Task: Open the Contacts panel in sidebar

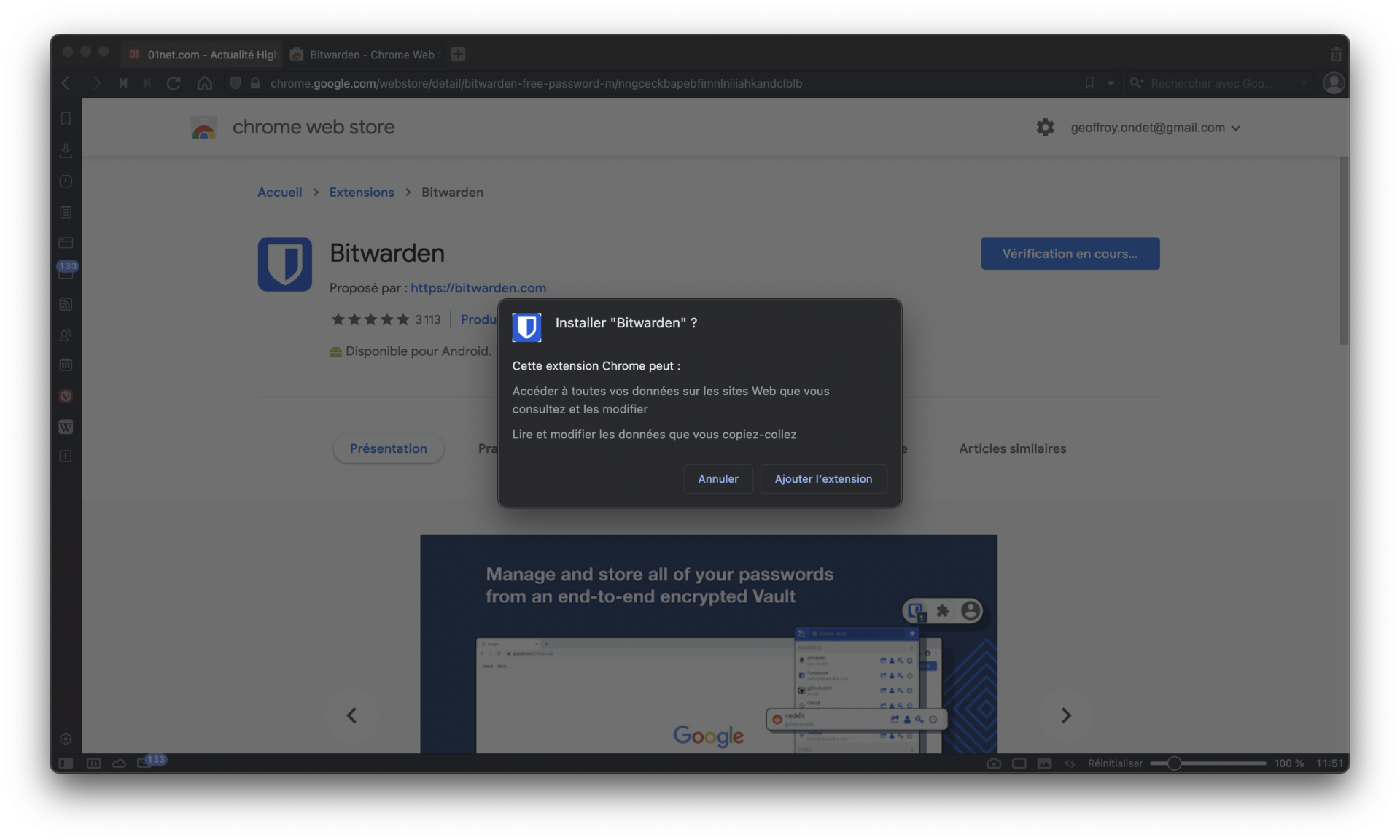Action: pyautogui.click(x=66, y=335)
